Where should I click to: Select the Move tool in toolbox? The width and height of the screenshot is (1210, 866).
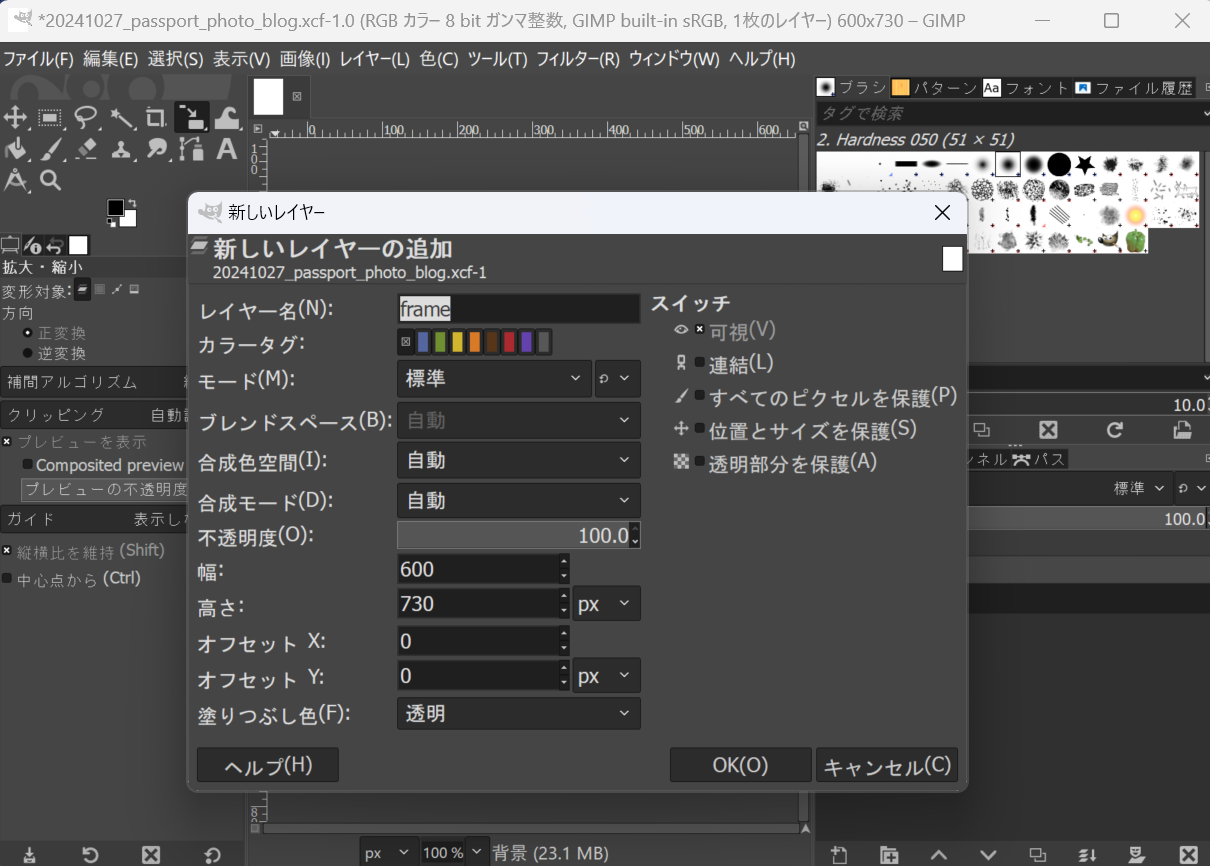[x=15, y=117]
